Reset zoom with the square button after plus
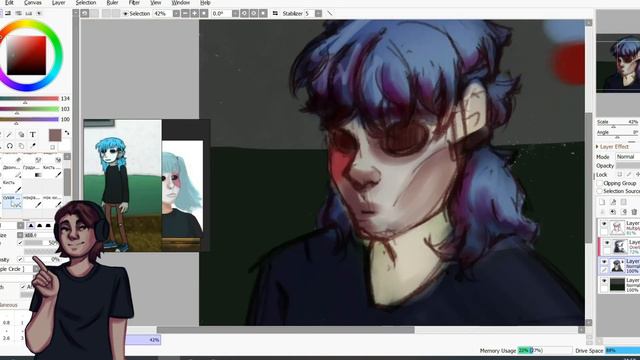The image size is (640, 360). point(204,13)
